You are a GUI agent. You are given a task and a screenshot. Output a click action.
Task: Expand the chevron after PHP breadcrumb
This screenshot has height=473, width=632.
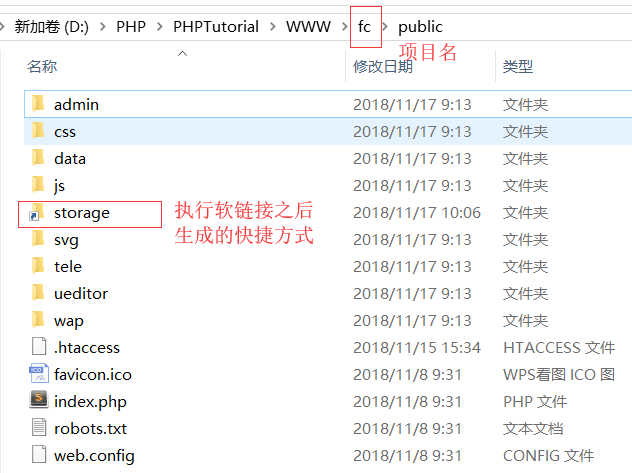coord(160,27)
